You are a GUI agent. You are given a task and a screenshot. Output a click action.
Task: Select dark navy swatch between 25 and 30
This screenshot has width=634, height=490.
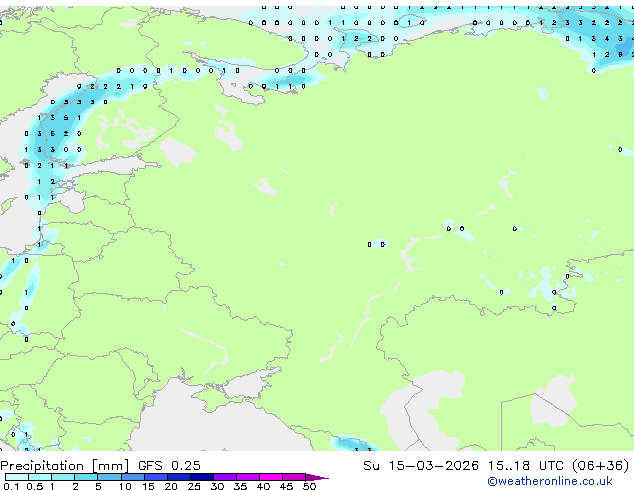click(202, 477)
